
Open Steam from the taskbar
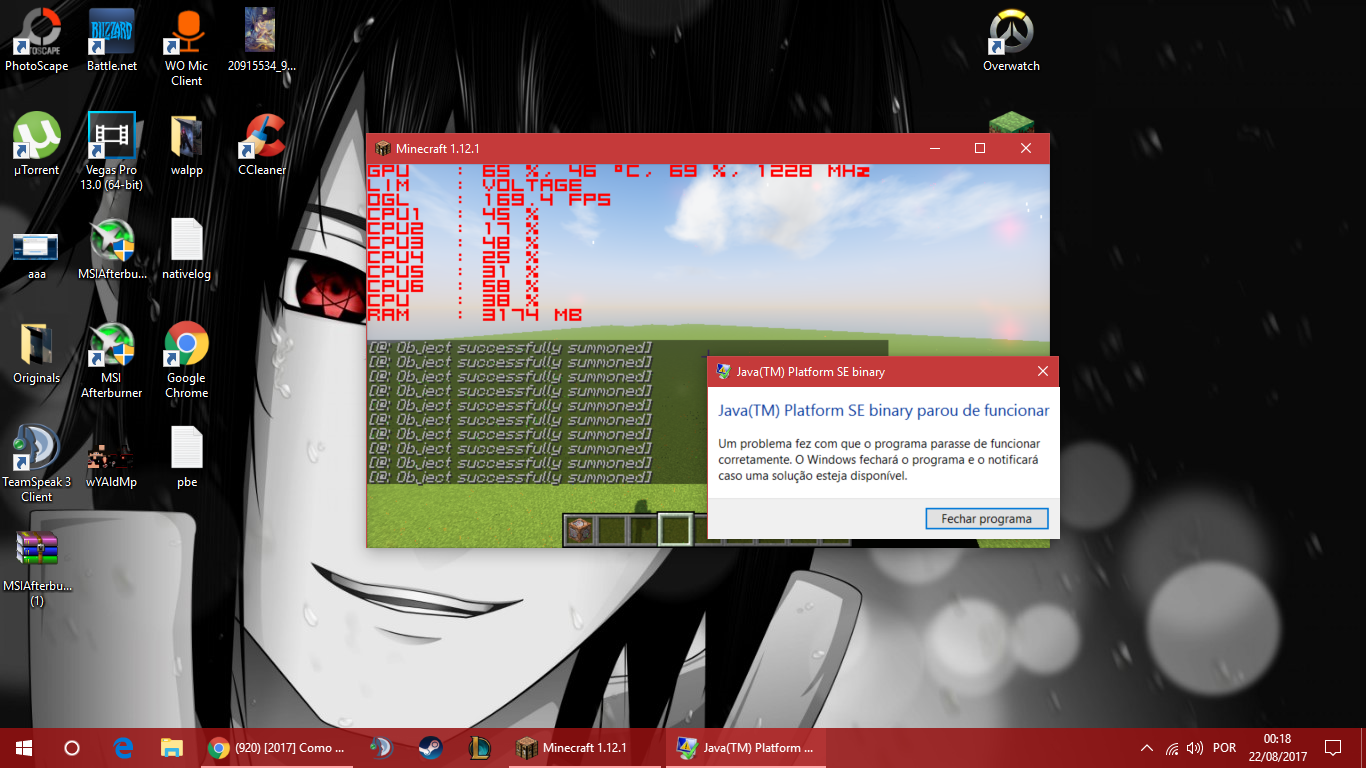pyautogui.click(x=430, y=748)
